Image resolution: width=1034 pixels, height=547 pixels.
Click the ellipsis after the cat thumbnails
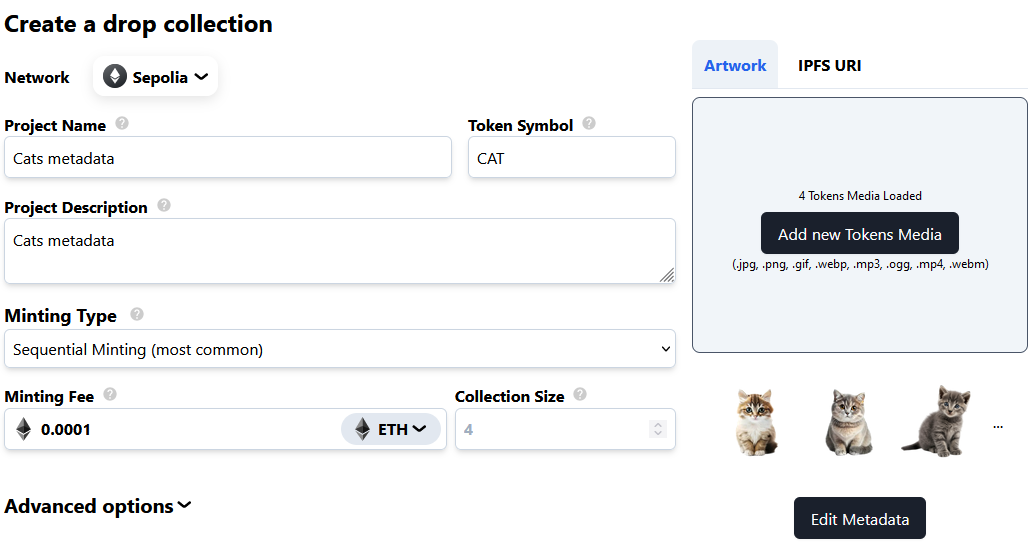coord(997,427)
